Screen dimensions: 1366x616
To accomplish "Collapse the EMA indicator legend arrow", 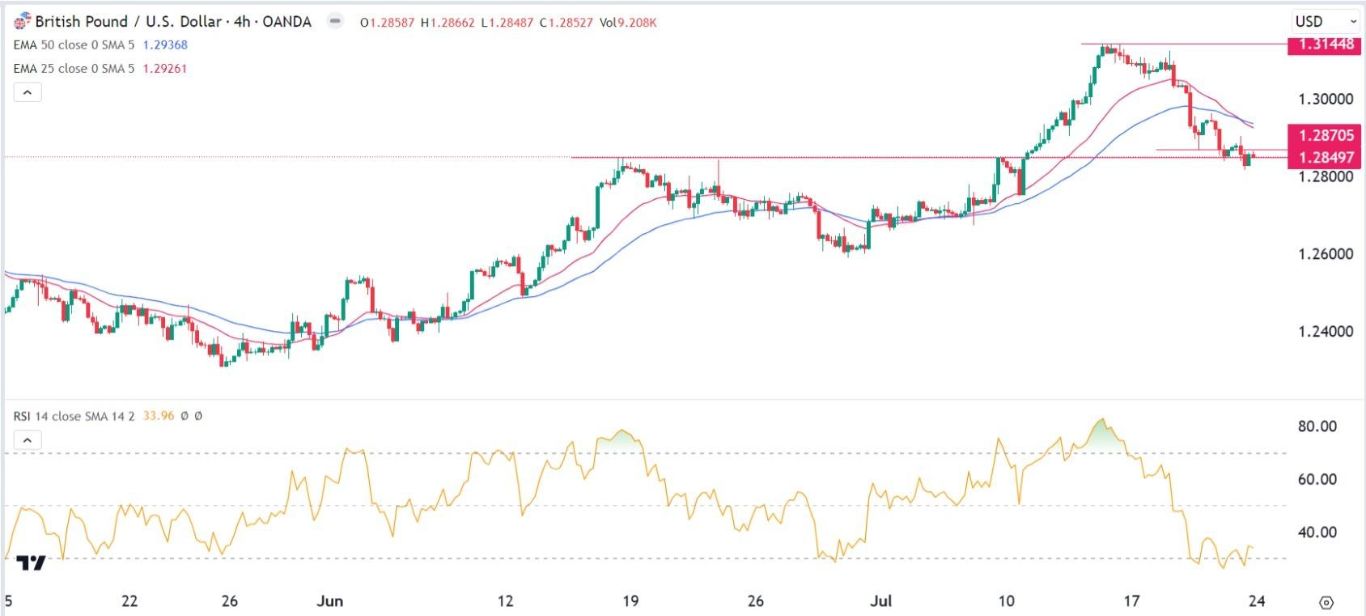I will pos(26,93).
